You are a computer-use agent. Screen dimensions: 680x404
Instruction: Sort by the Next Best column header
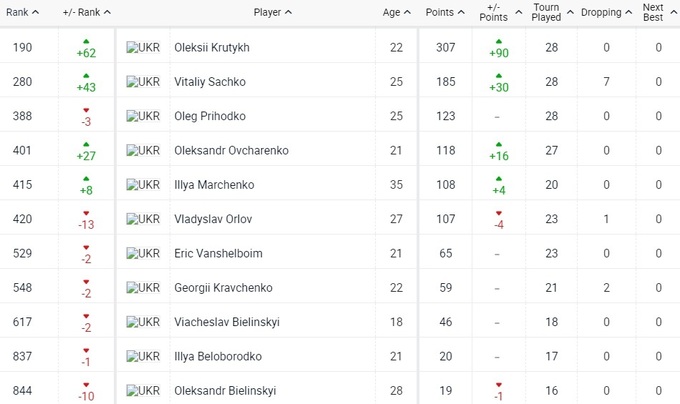[653, 13]
